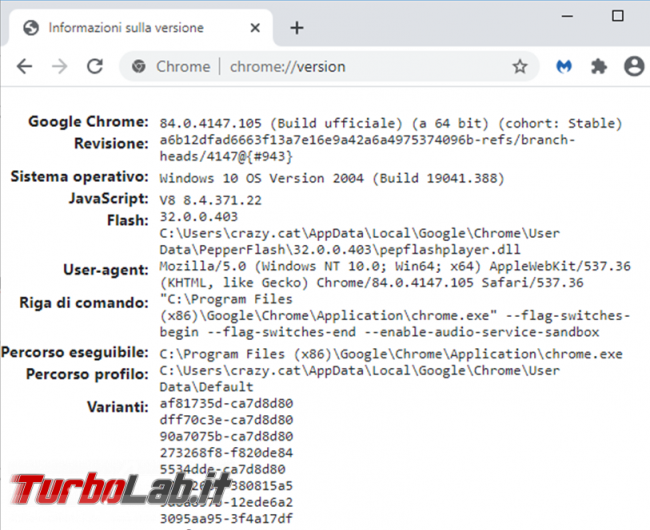Click the Chrome site info icon
The image size is (650, 530).
point(138,66)
